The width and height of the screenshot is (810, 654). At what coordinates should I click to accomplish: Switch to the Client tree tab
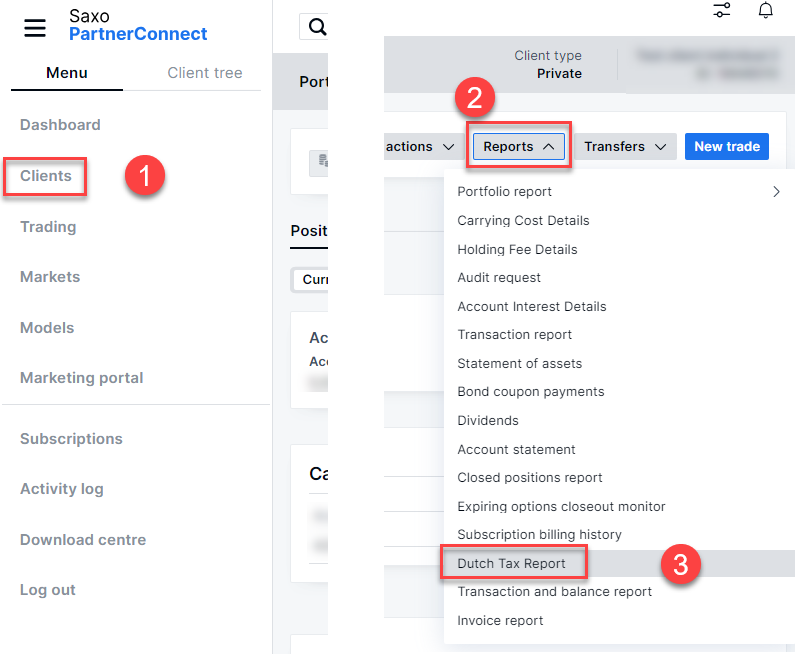[204, 73]
